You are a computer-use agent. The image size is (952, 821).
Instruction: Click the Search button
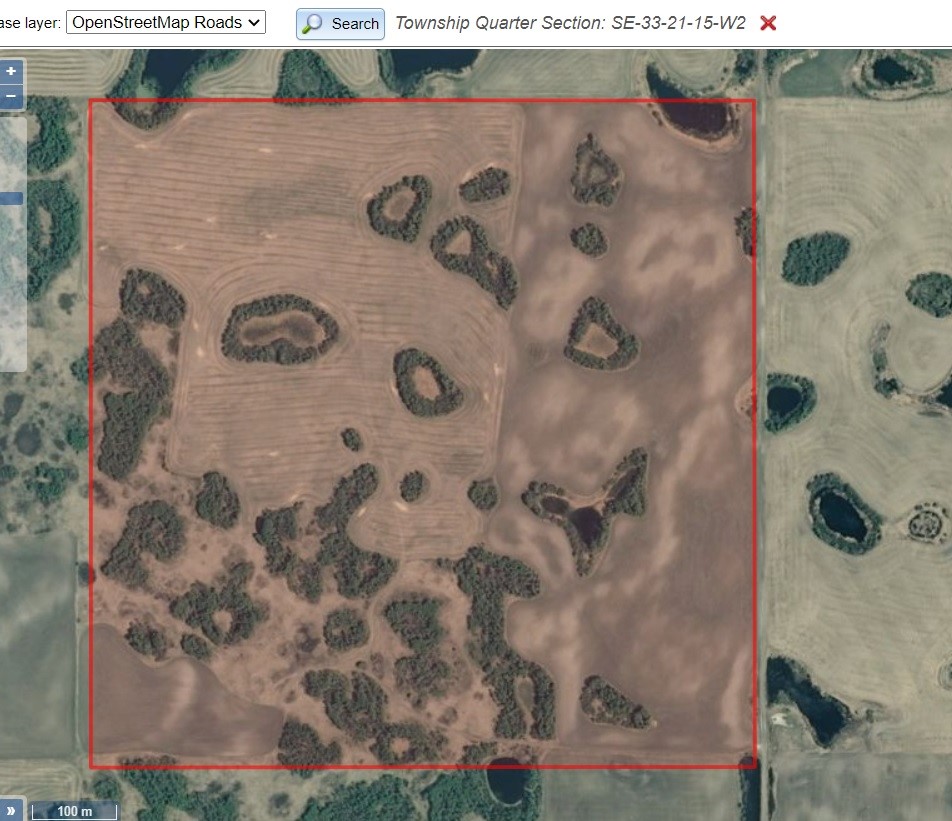click(x=340, y=24)
